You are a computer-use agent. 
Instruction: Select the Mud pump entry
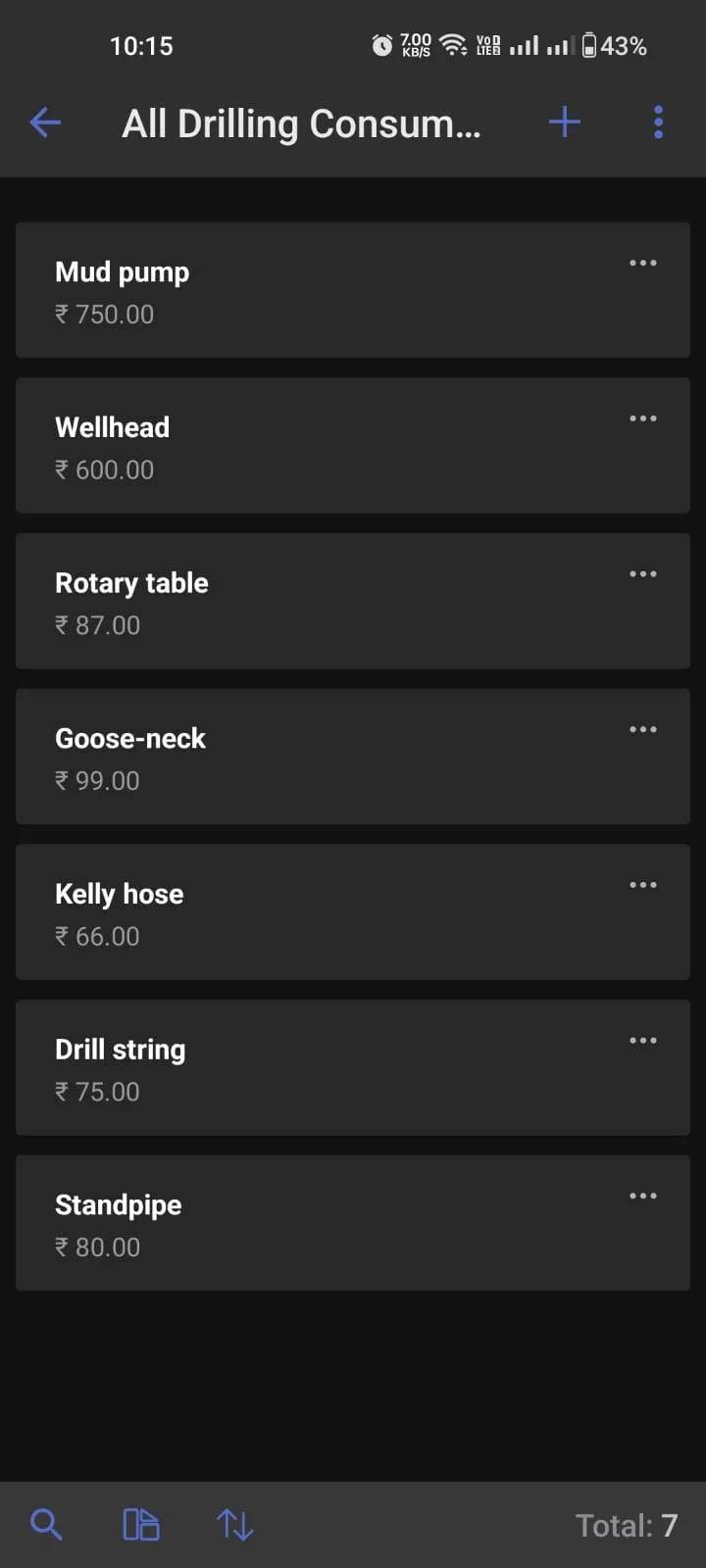pos(353,290)
